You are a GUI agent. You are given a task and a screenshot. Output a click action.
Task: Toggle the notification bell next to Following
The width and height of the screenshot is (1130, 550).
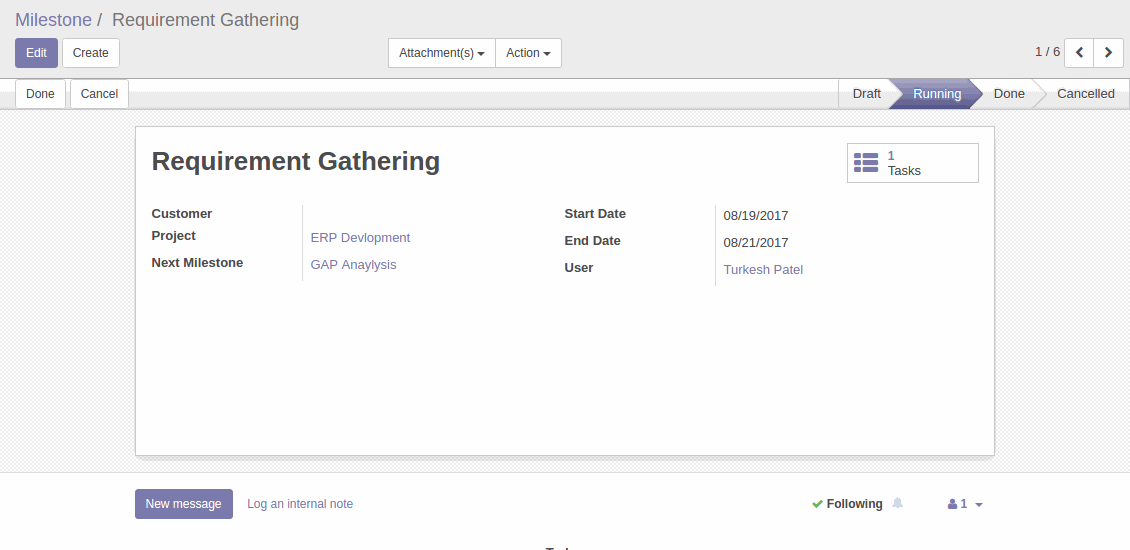[897, 503]
